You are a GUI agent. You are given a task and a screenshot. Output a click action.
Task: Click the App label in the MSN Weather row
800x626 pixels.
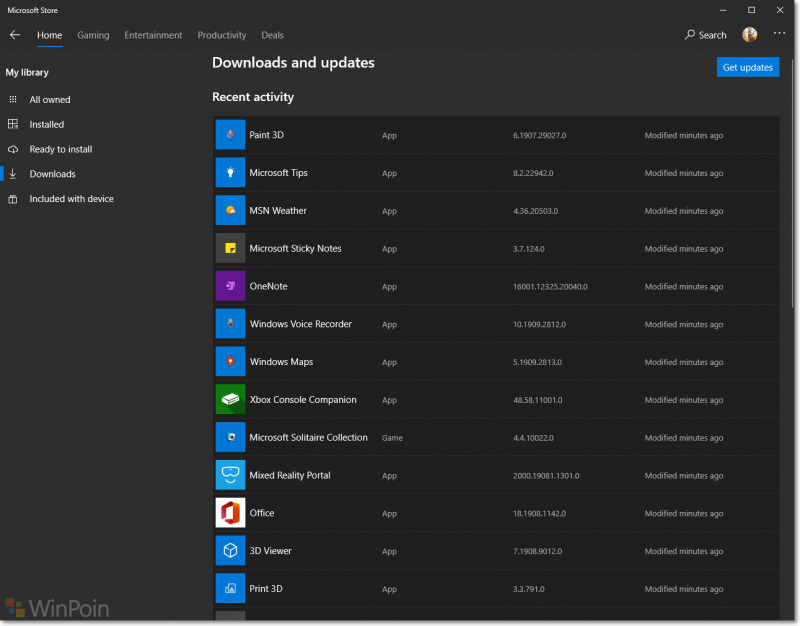(x=389, y=211)
